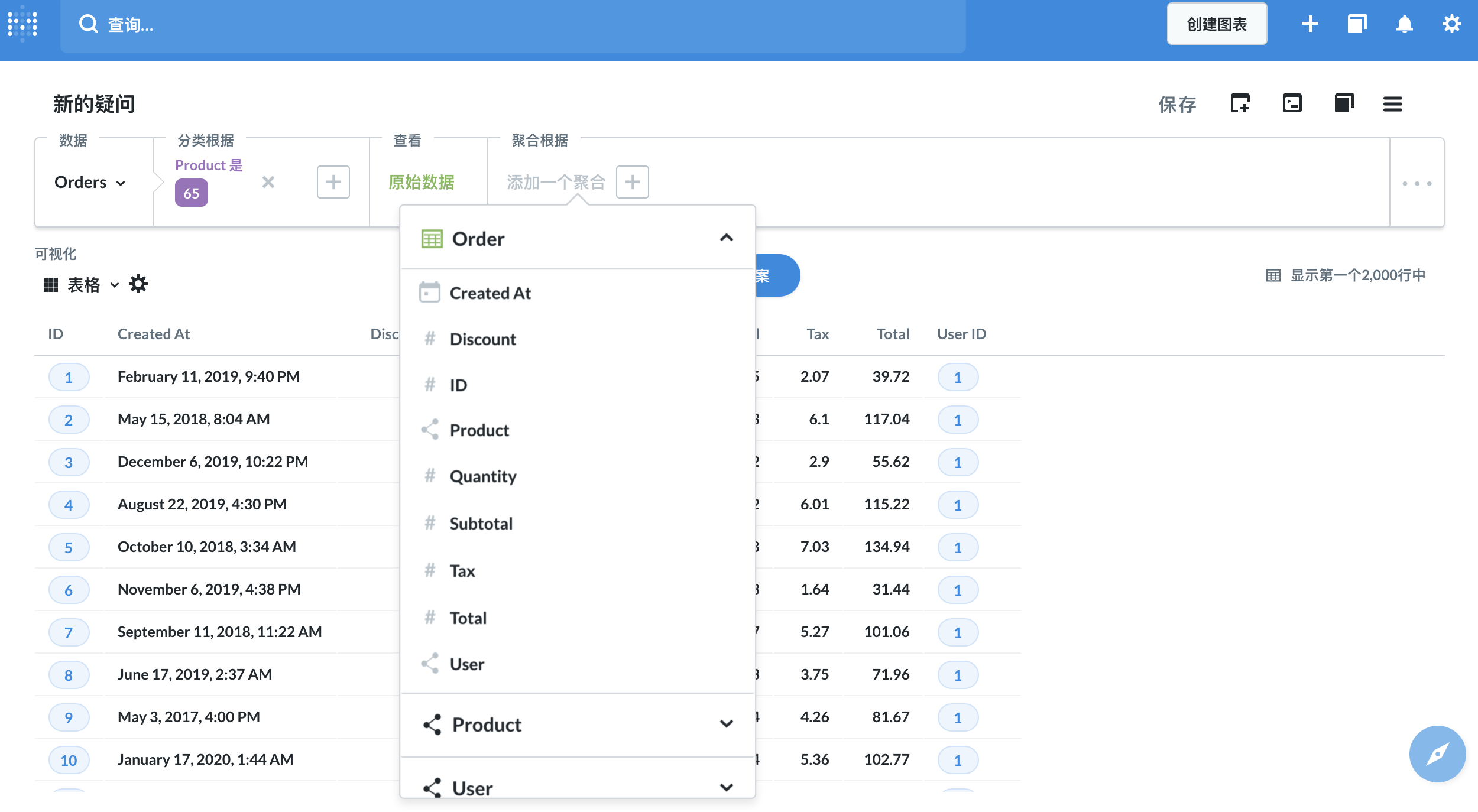Open the SQL console icon
This screenshot has width=1478, height=812.
(x=1292, y=103)
